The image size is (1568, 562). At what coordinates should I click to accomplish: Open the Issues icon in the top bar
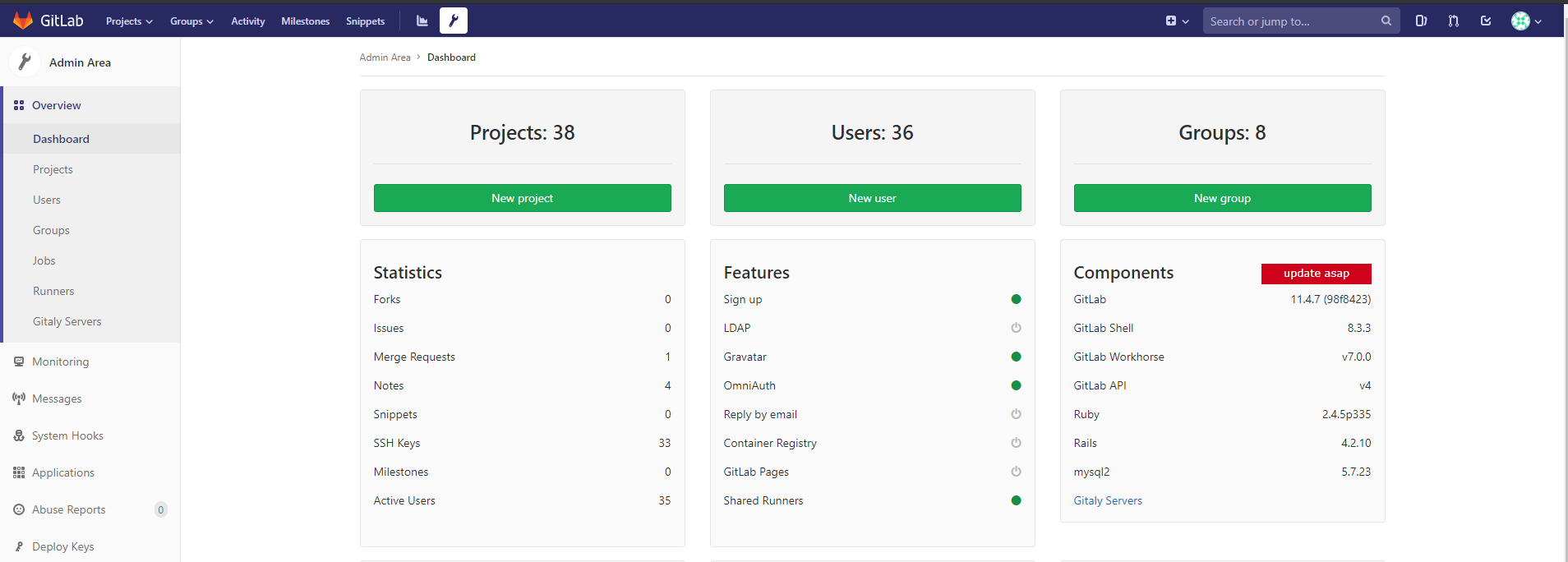tap(1421, 21)
